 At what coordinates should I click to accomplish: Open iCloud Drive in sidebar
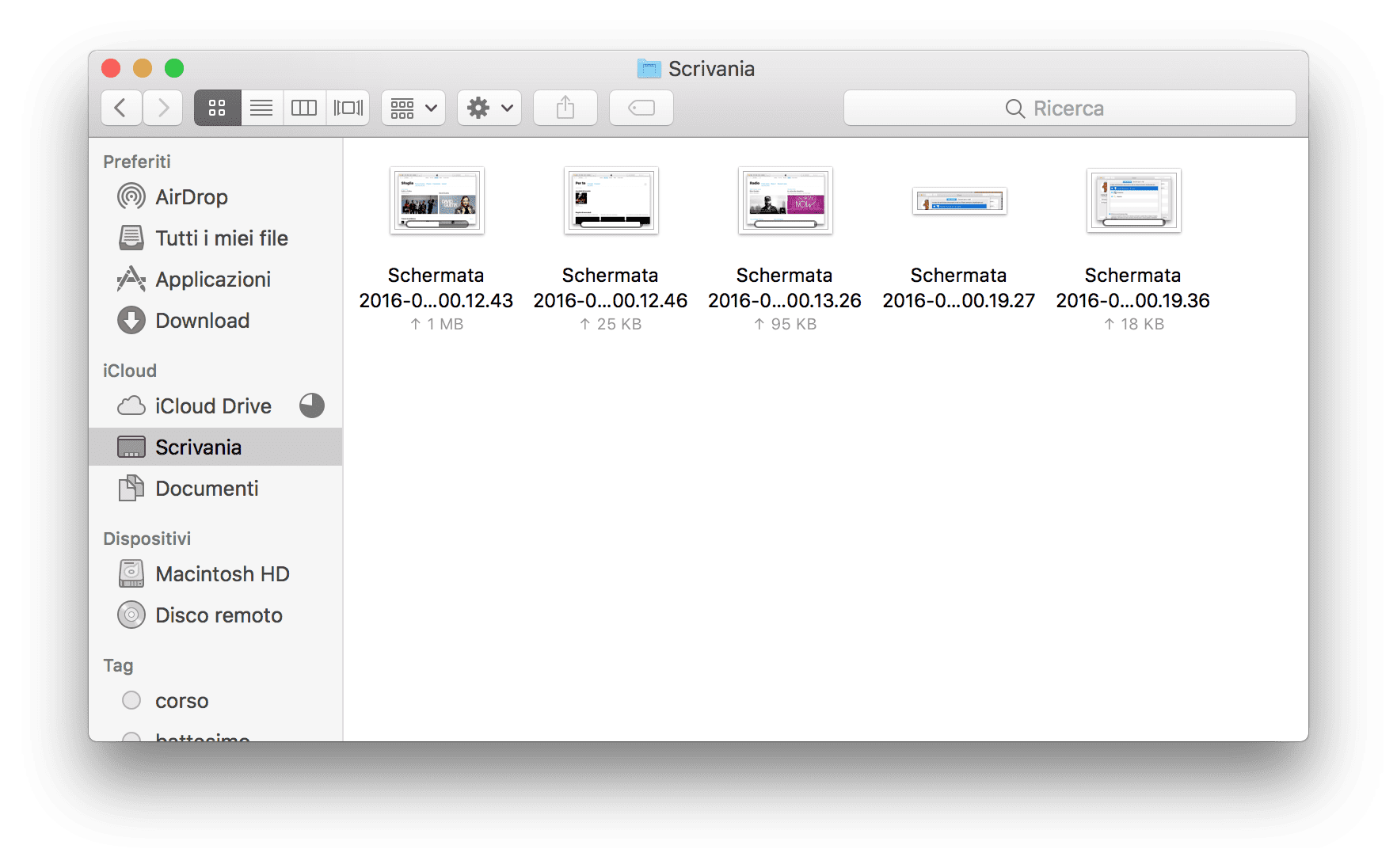coord(212,406)
